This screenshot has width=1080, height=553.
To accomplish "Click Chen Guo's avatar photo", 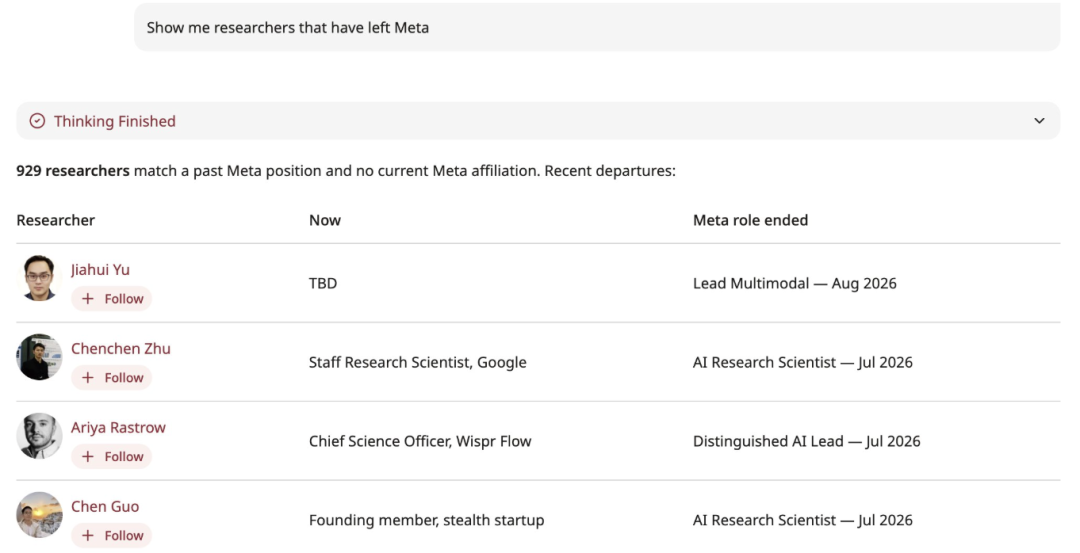I will 39,515.
